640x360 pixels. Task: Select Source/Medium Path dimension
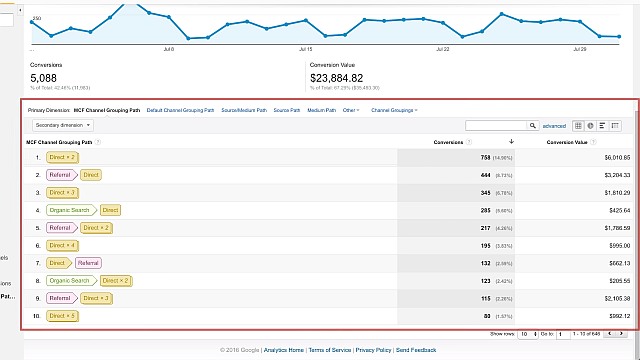[x=244, y=110]
